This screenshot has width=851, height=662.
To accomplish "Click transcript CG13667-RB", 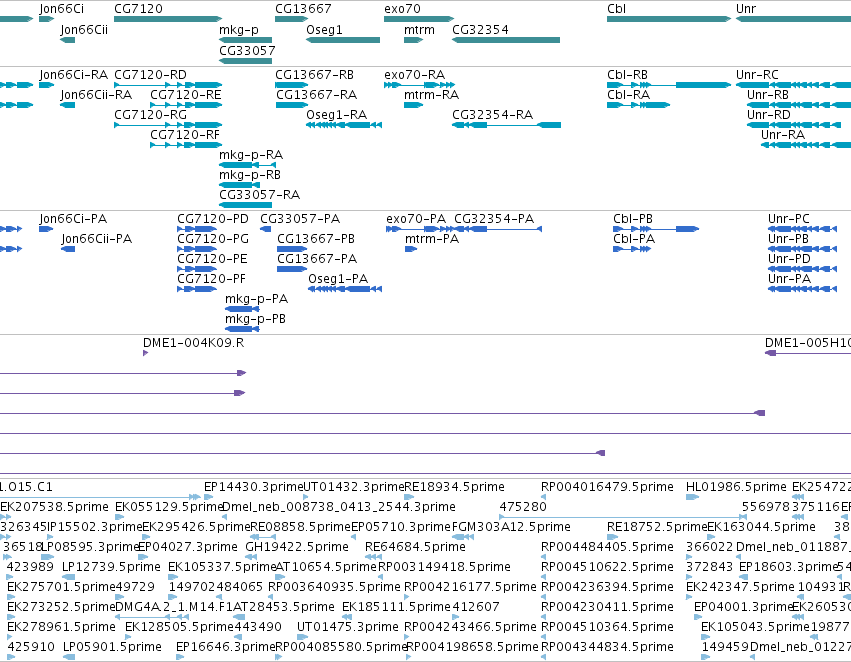I will click(x=291, y=85).
